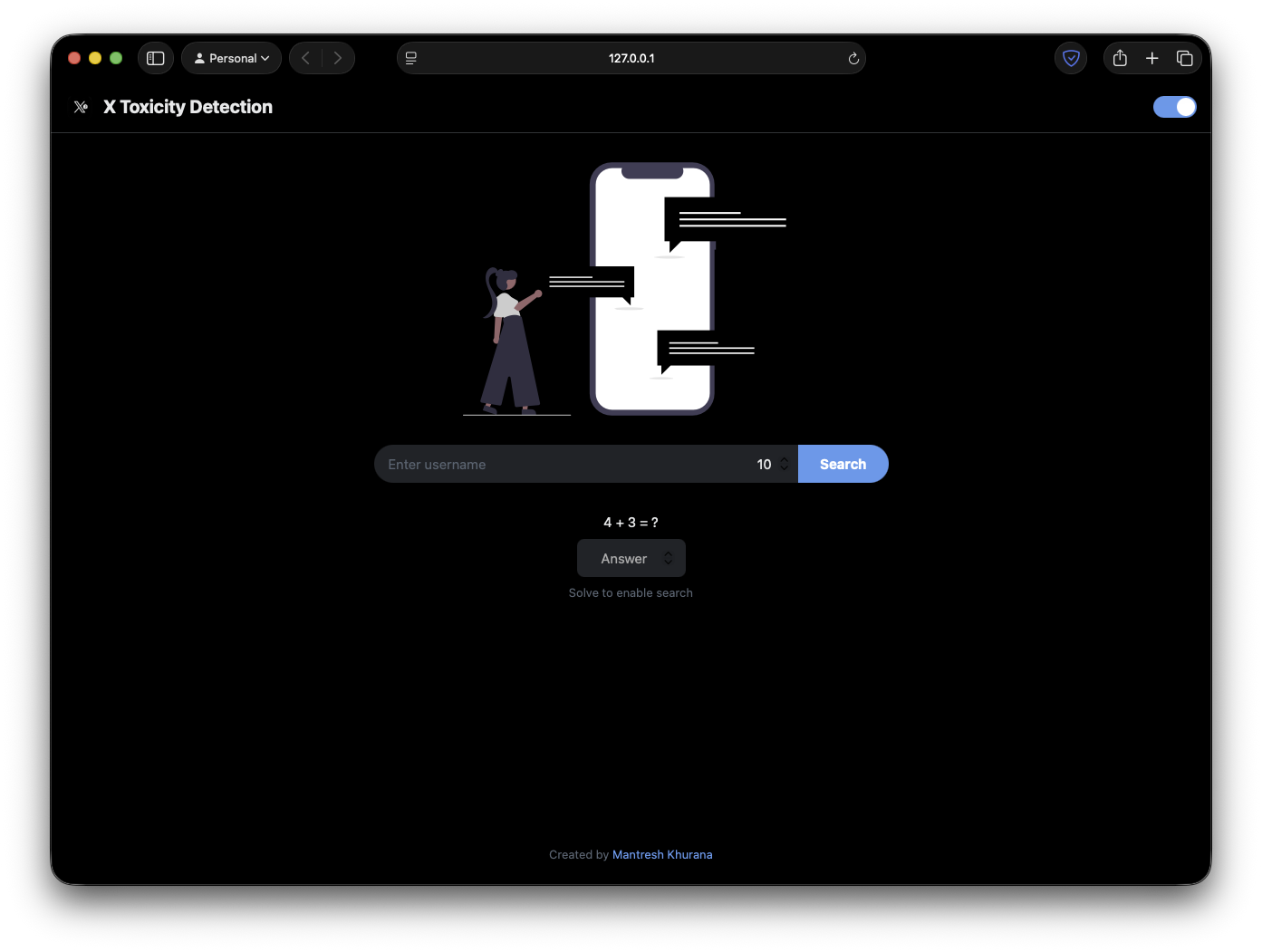Open page settings icon in address bar

[x=411, y=58]
